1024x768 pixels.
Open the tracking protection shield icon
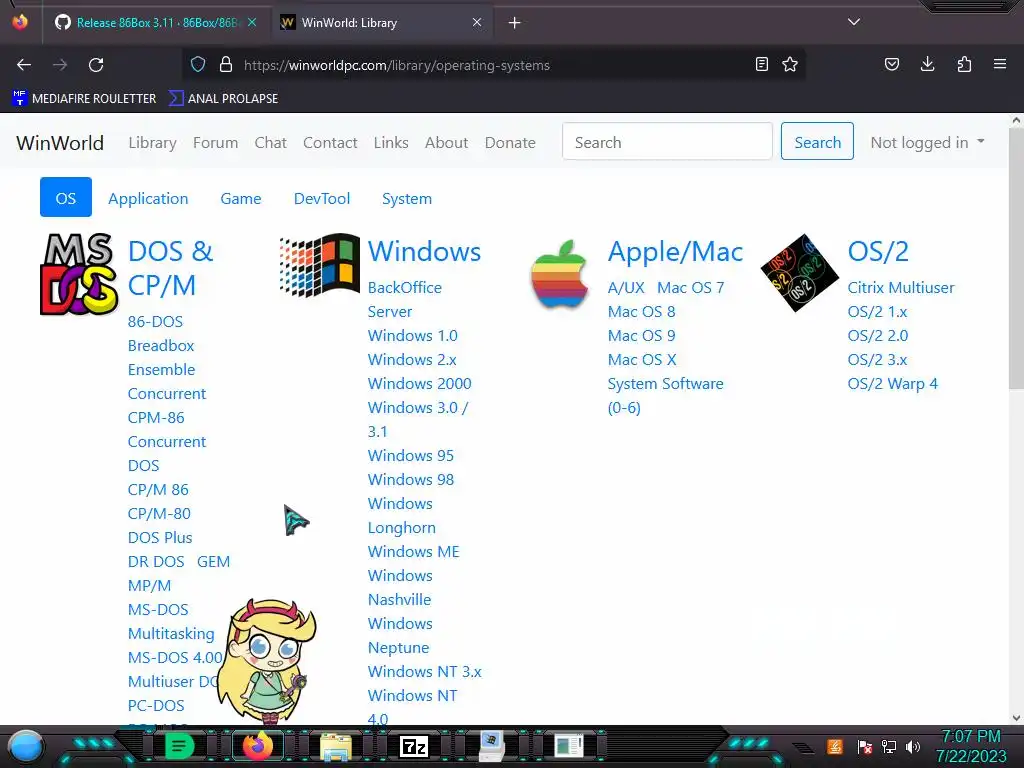coord(198,65)
